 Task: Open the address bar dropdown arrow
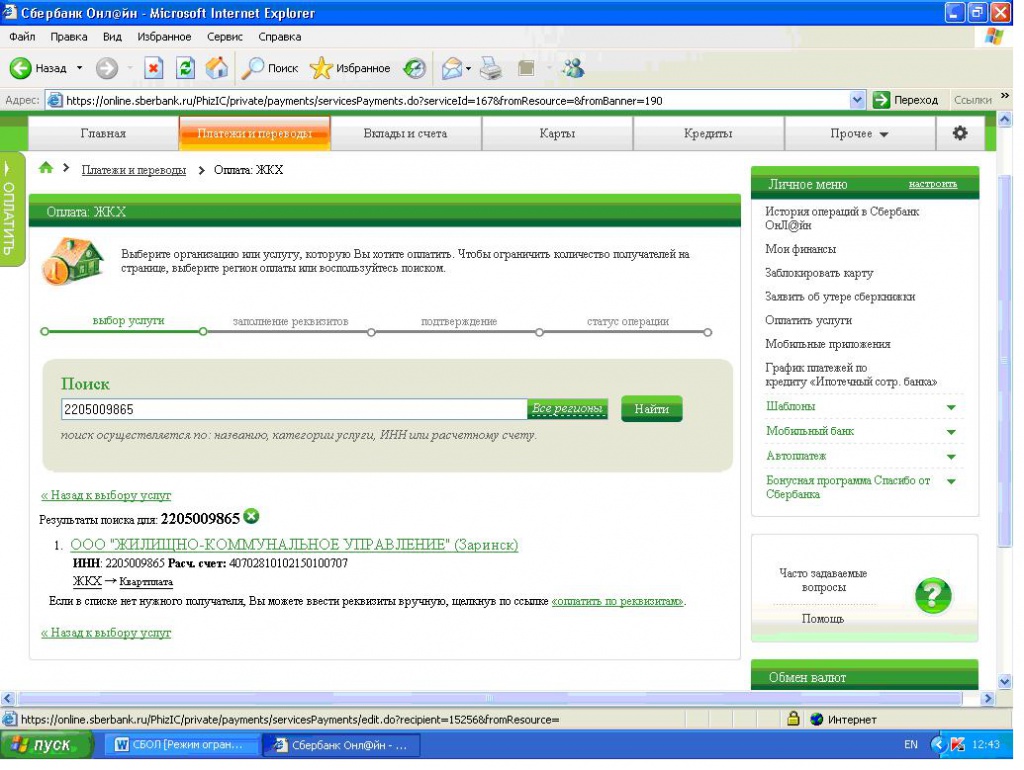(857, 100)
